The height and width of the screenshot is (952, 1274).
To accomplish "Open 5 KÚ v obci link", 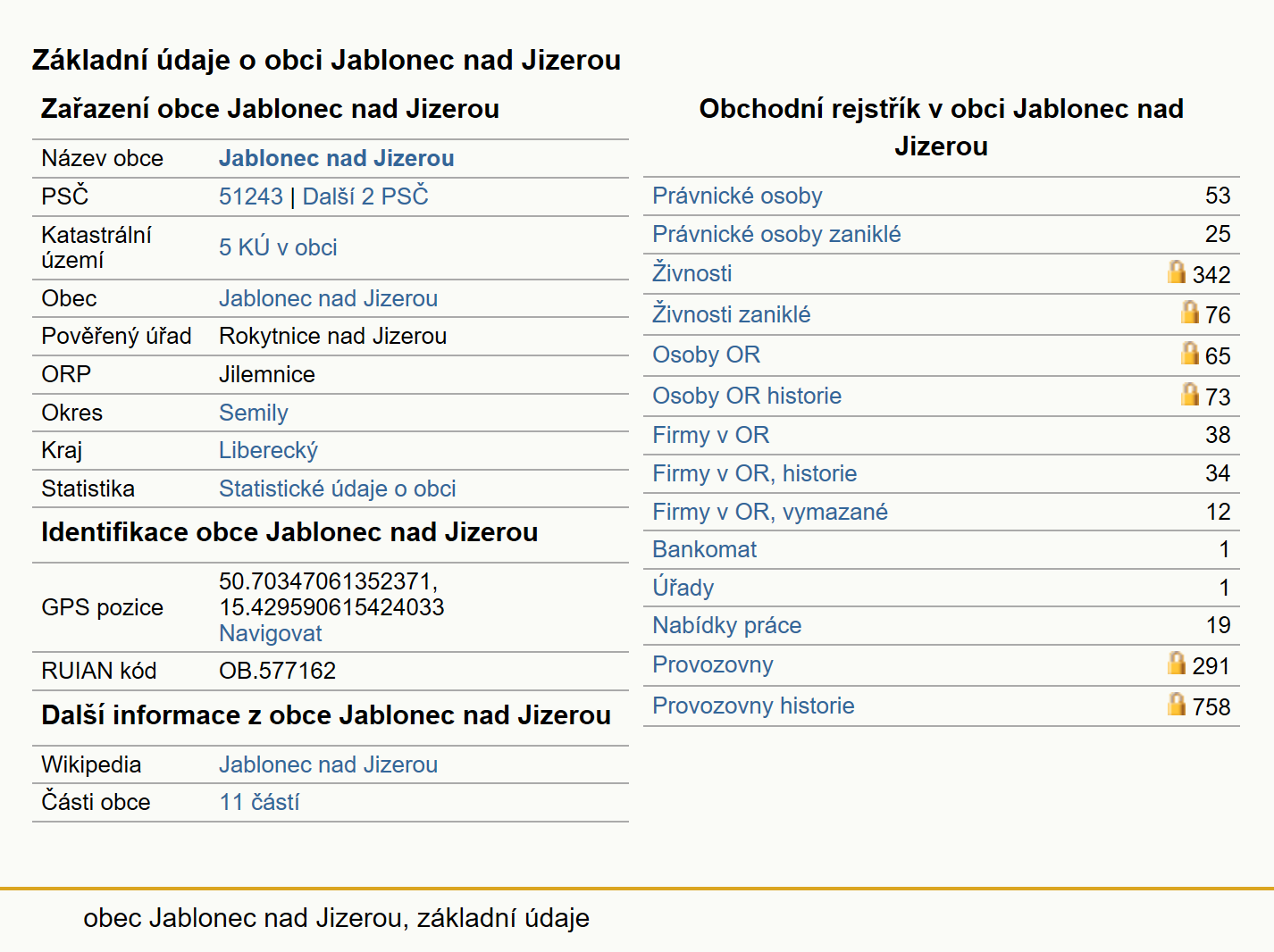I will (x=278, y=247).
